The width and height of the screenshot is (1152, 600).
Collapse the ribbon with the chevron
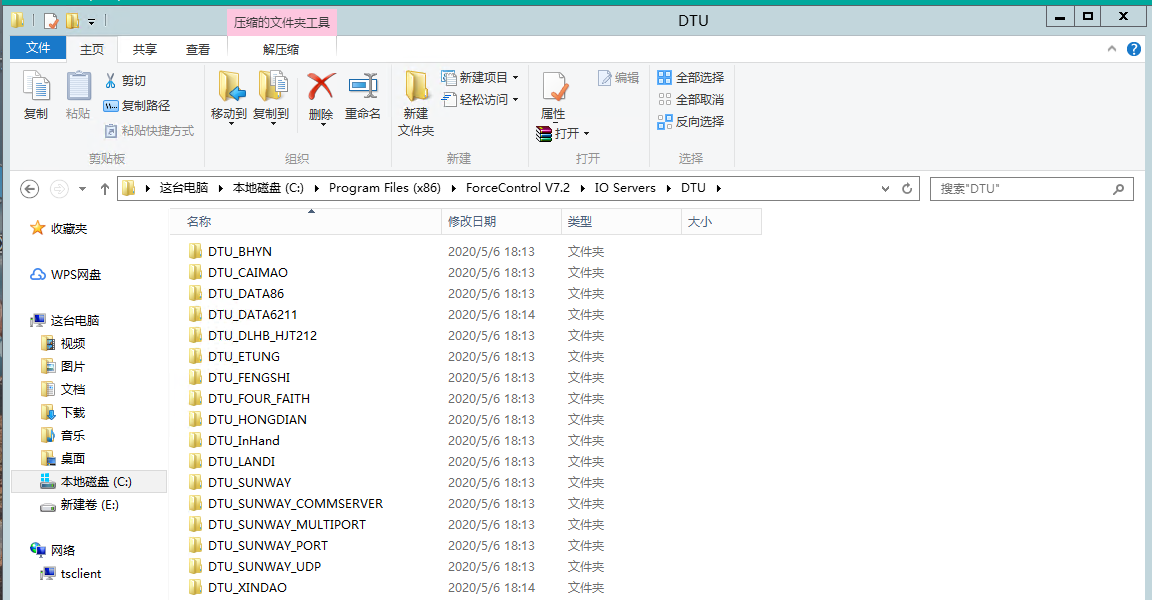[x=1111, y=49]
